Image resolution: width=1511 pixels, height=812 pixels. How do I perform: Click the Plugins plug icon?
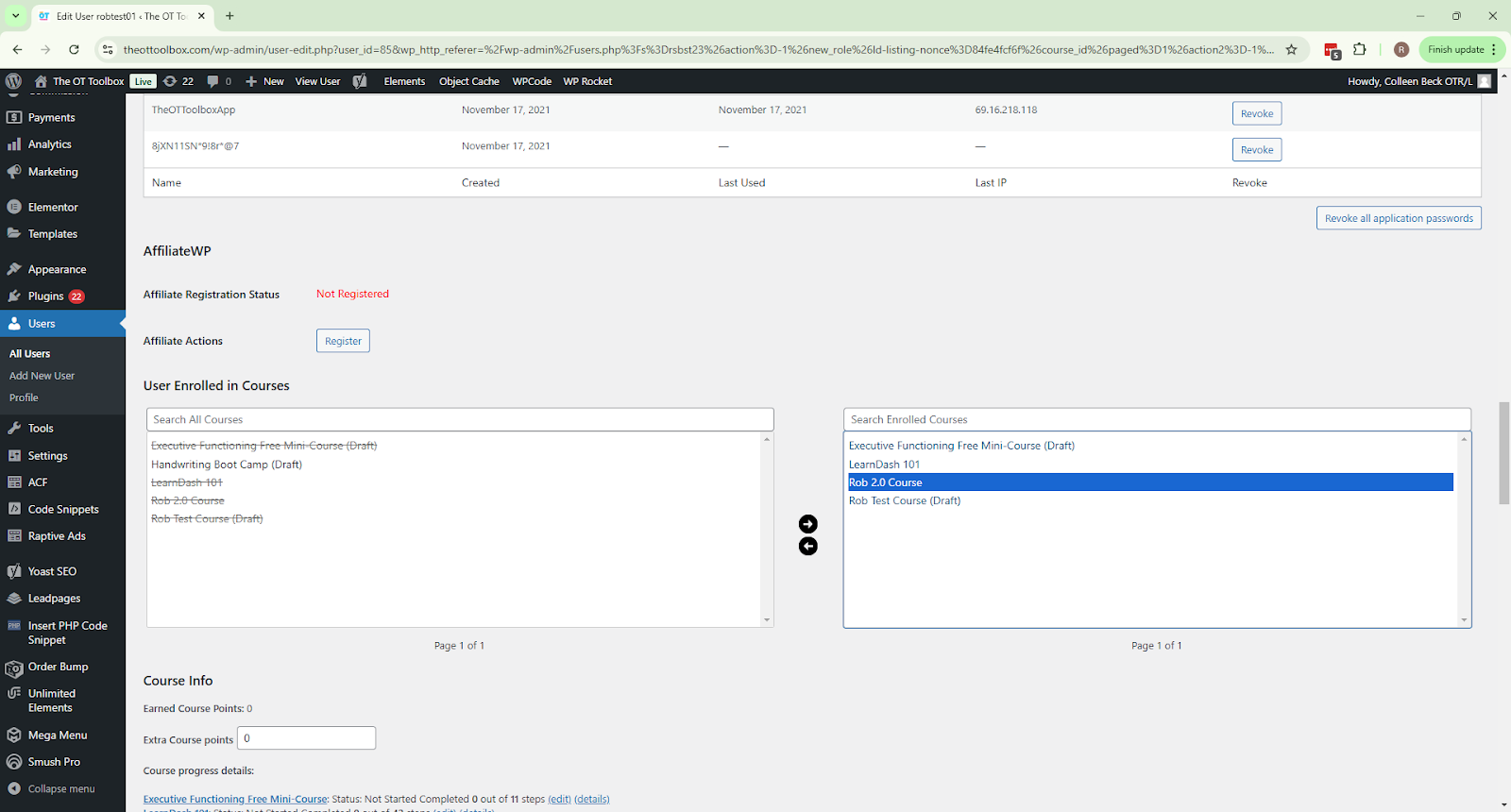[x=14, y=296]
